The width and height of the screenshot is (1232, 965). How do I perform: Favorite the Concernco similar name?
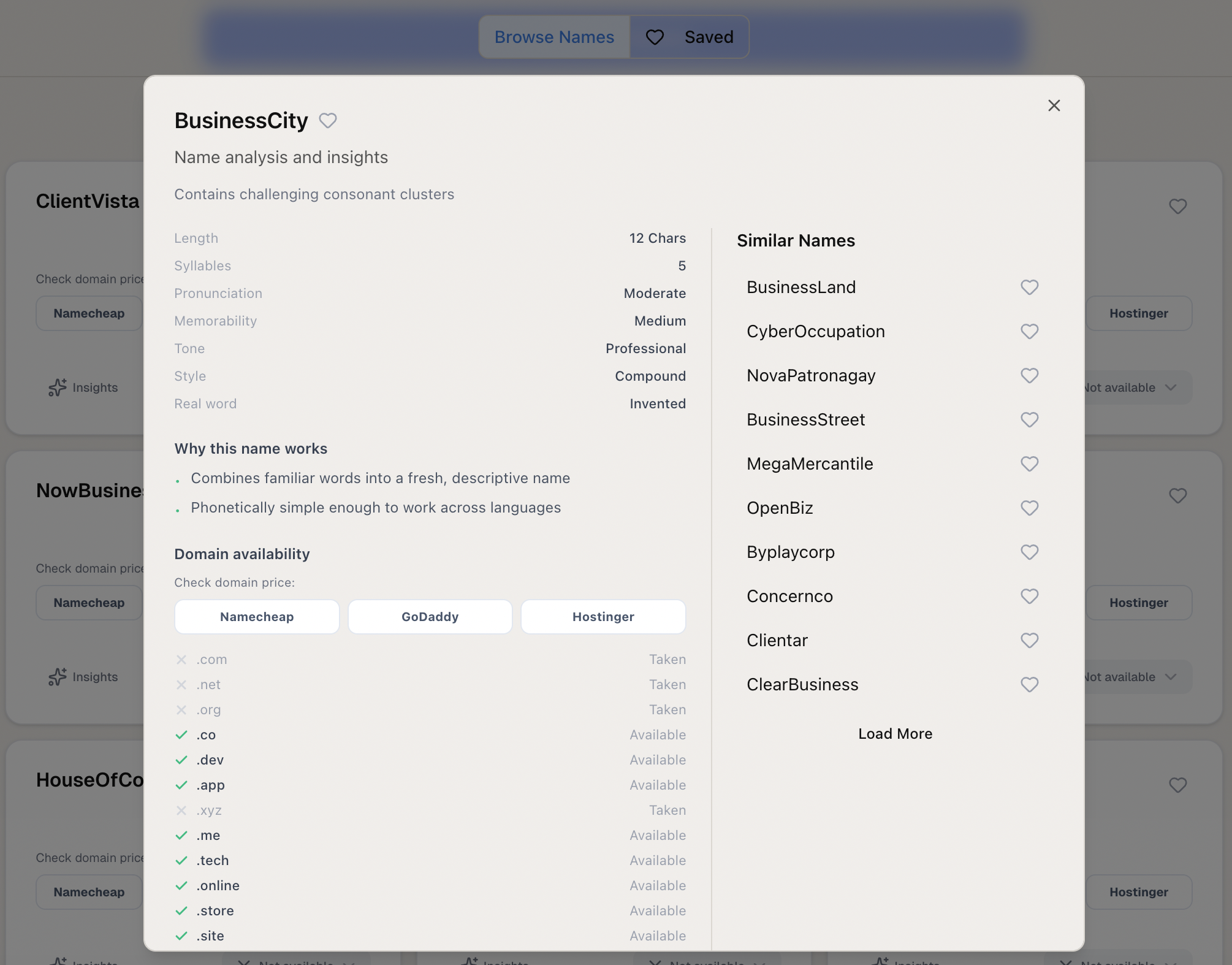pyautogui.click(x=1029, y=596)
